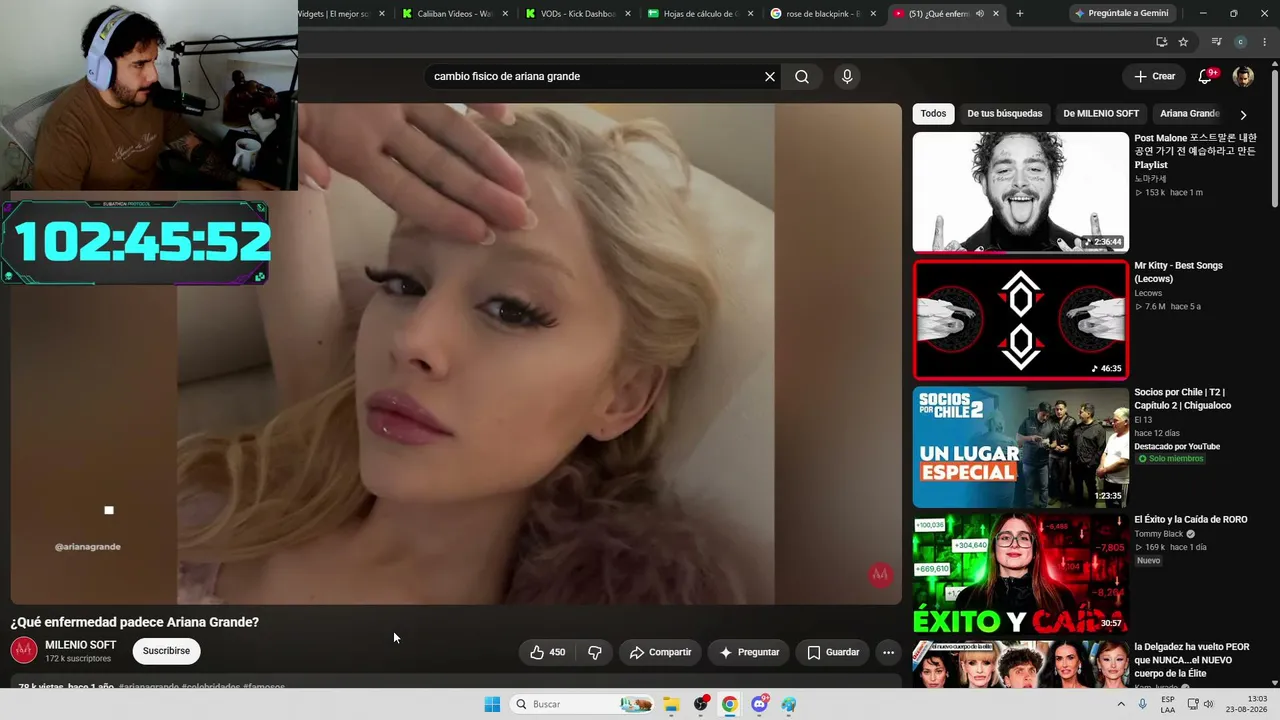Switch to rose de blackpink tab
Screen dimensions: 1280x720
(823, 14)
